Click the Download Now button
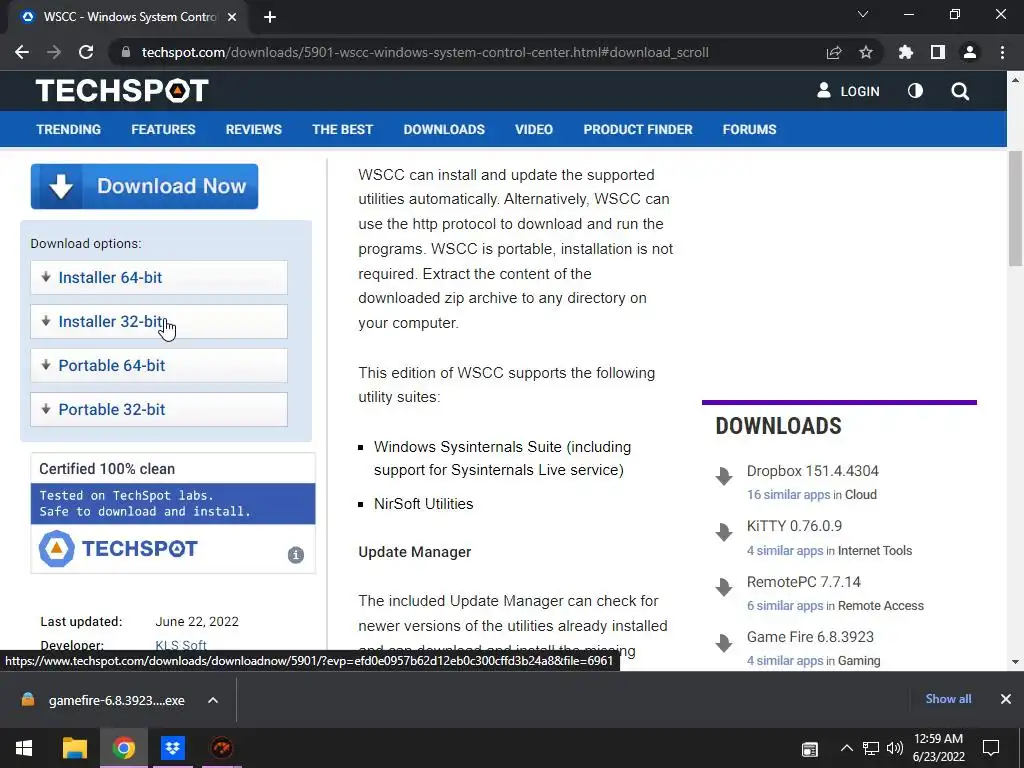Viewport: 1024px width, 768px height. 144,186
